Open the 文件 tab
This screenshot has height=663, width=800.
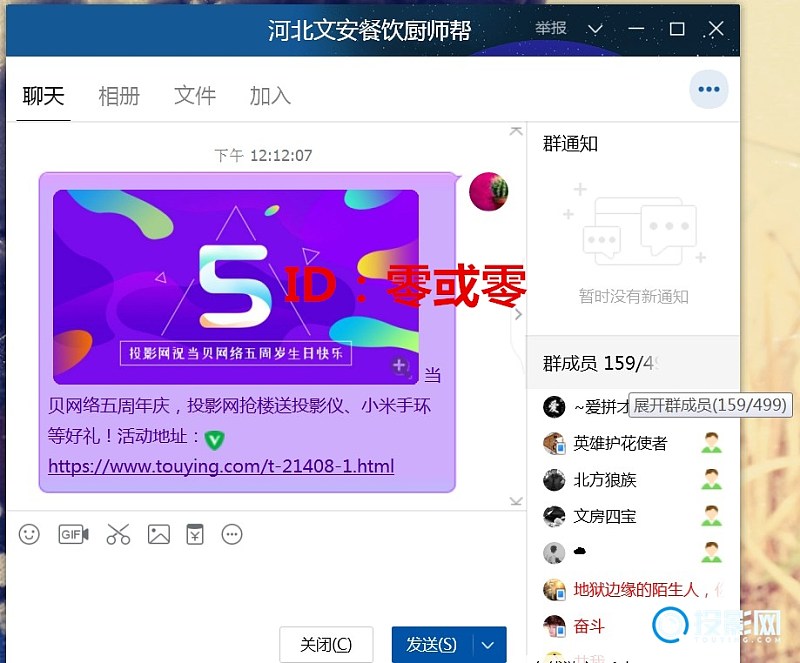(x=195, y=96)
